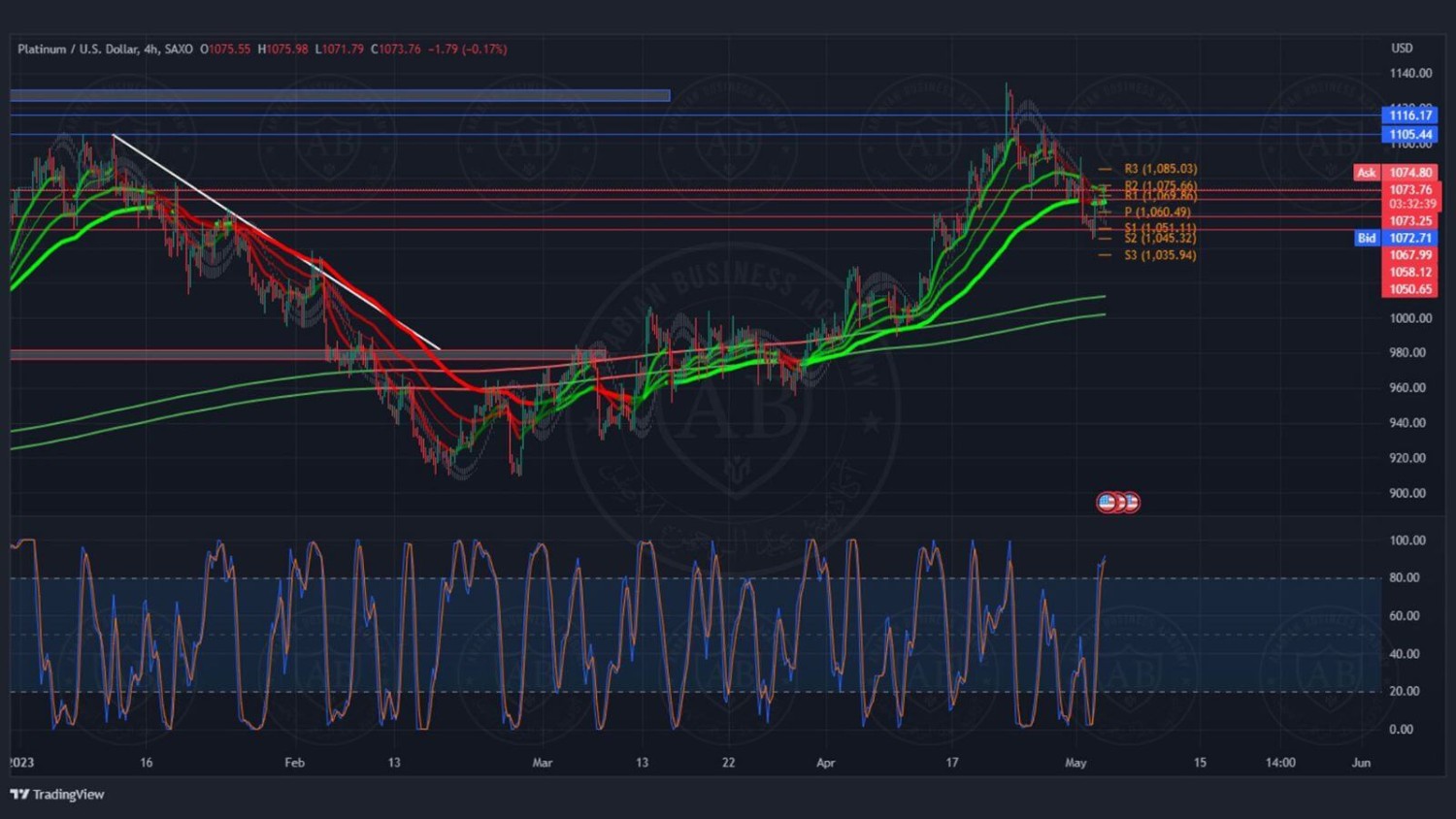Click the 14:00 label on time axis
Screen dimensions: 1456x819
(x=1280, y=763)
